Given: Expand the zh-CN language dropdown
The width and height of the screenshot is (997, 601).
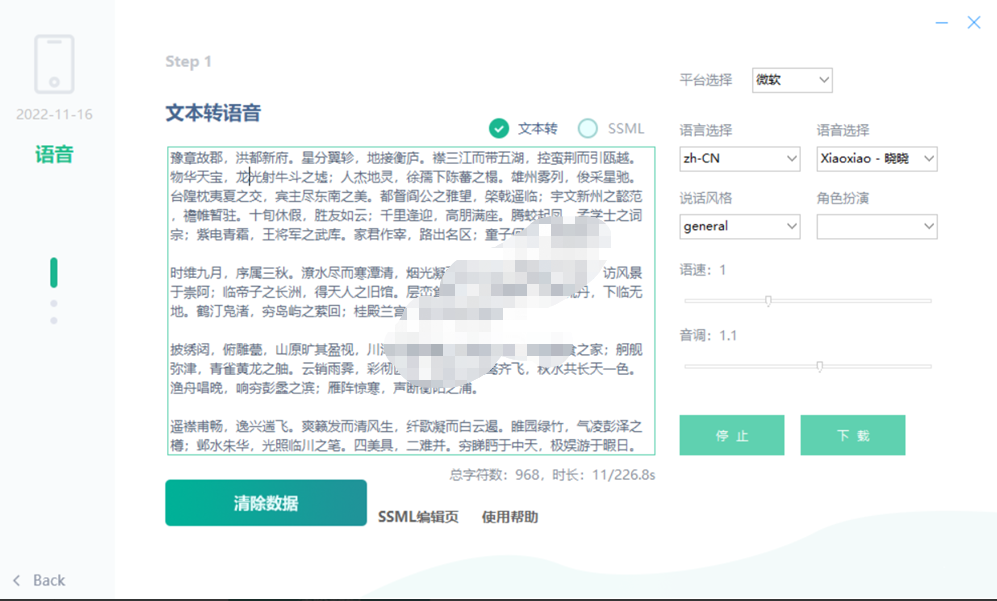Looking at the screenshot, I should pos(740,158).
